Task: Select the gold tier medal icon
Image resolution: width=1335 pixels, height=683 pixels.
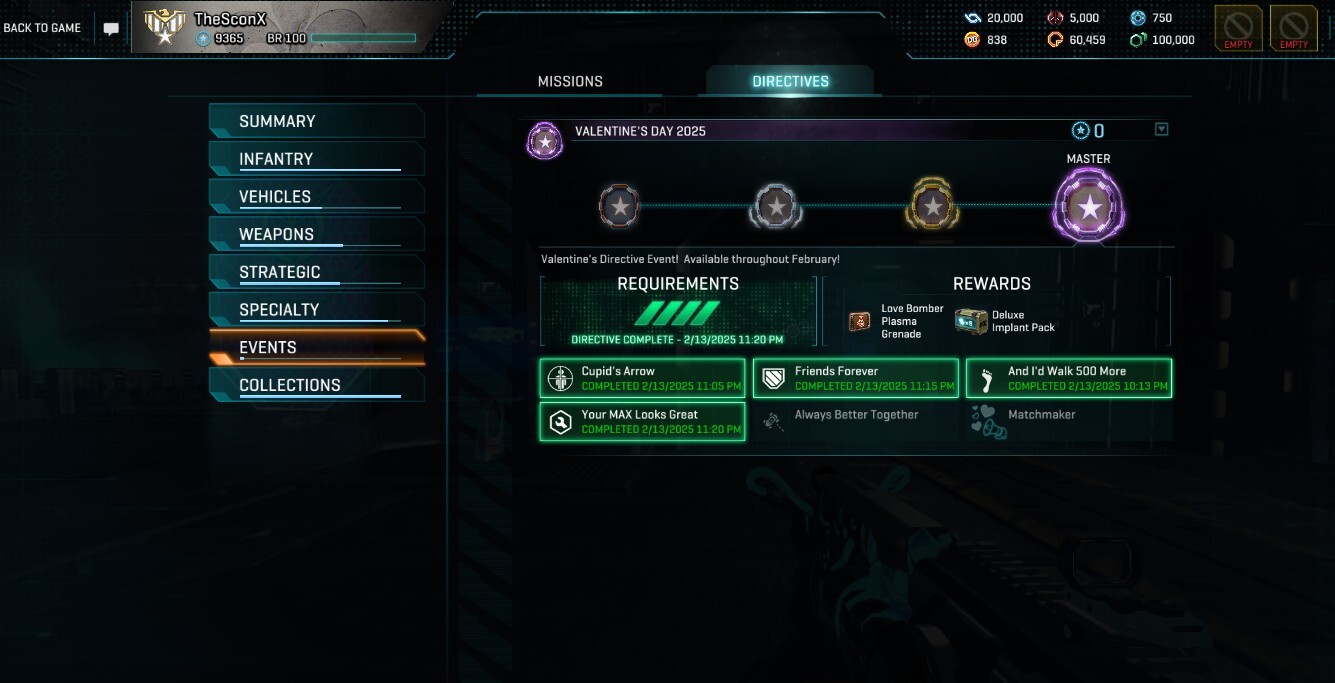Action: (932, 205)
